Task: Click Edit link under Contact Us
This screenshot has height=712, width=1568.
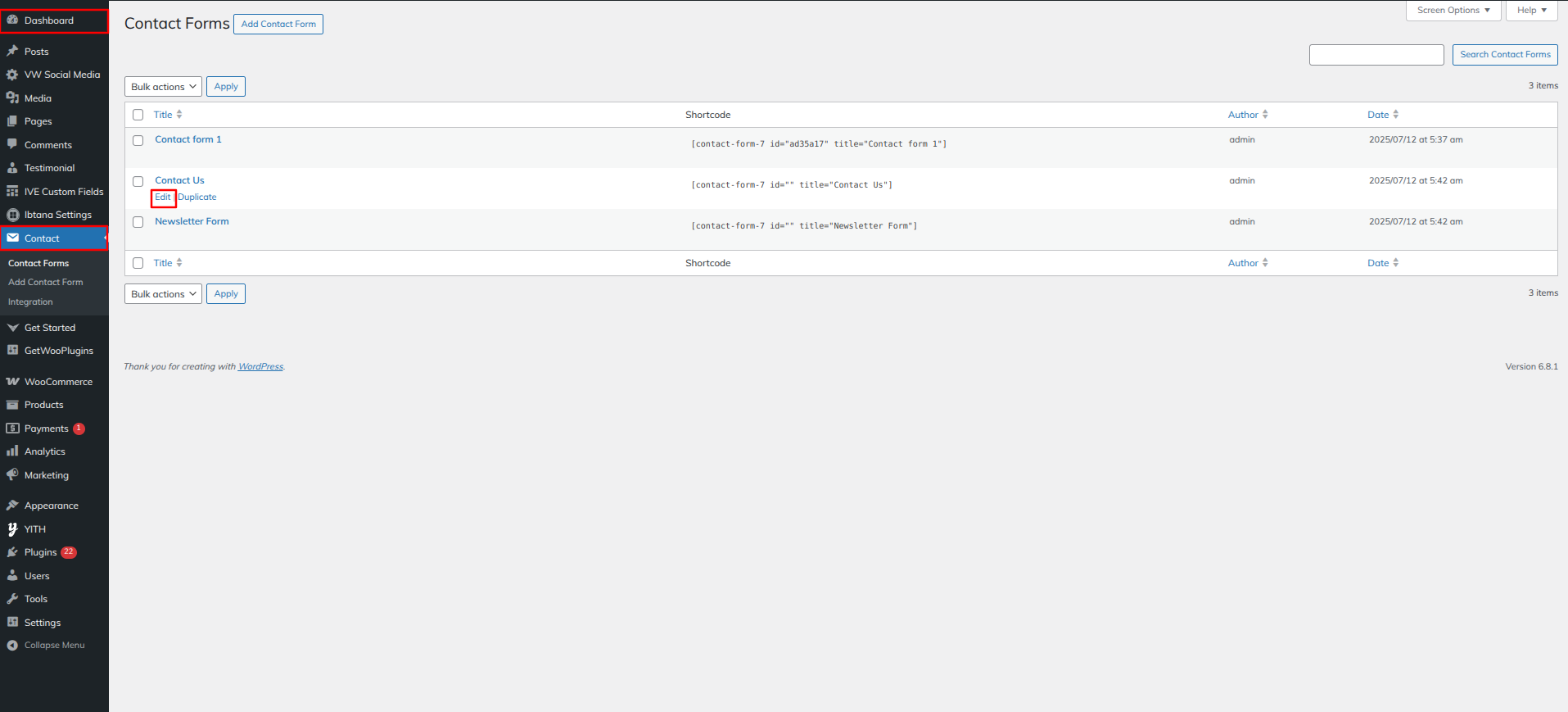Action: pyautogui.click(x=163, y=197)
